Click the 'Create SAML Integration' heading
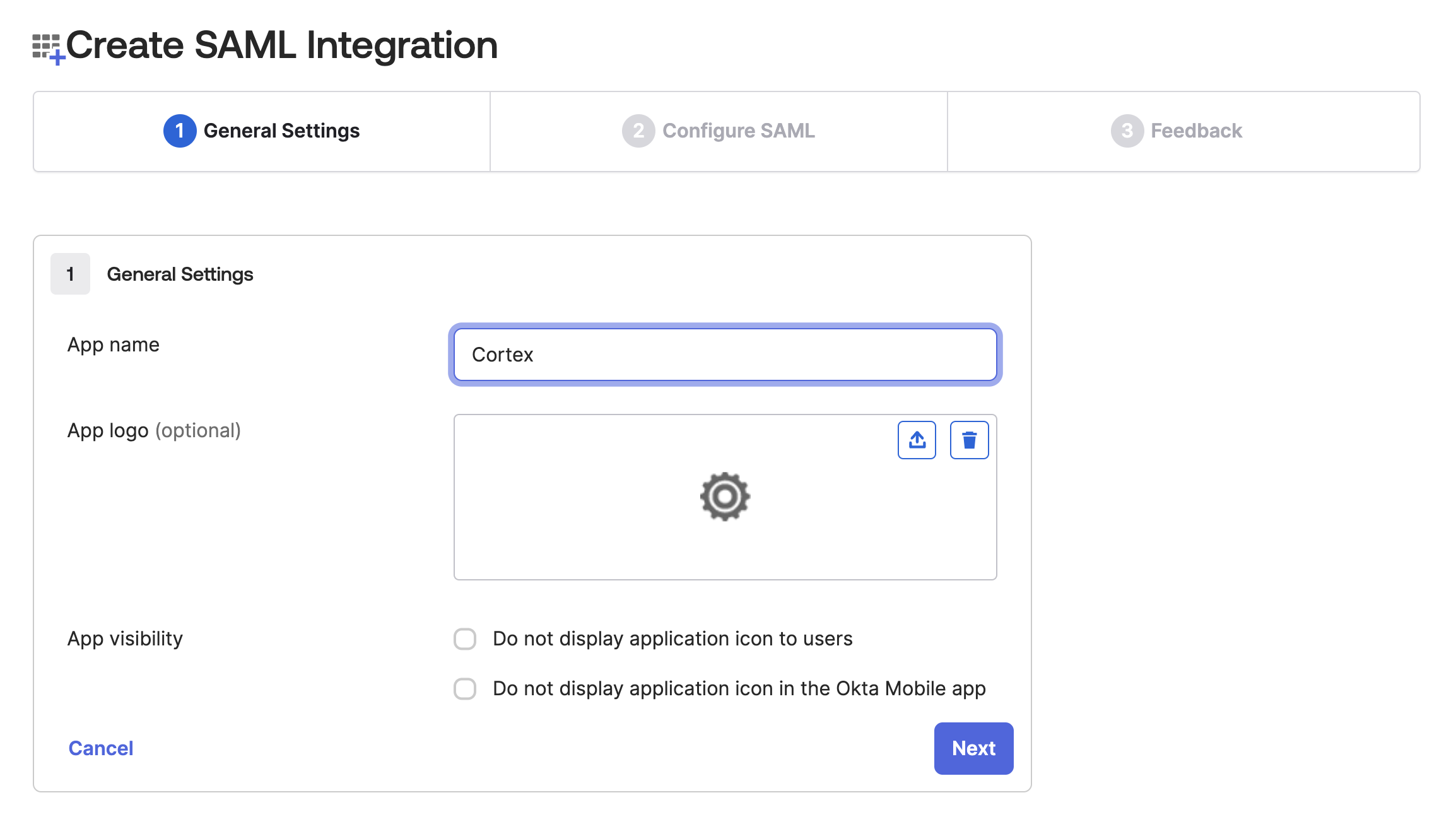This screenshot has width=1456, height=829. click(282, 45)
